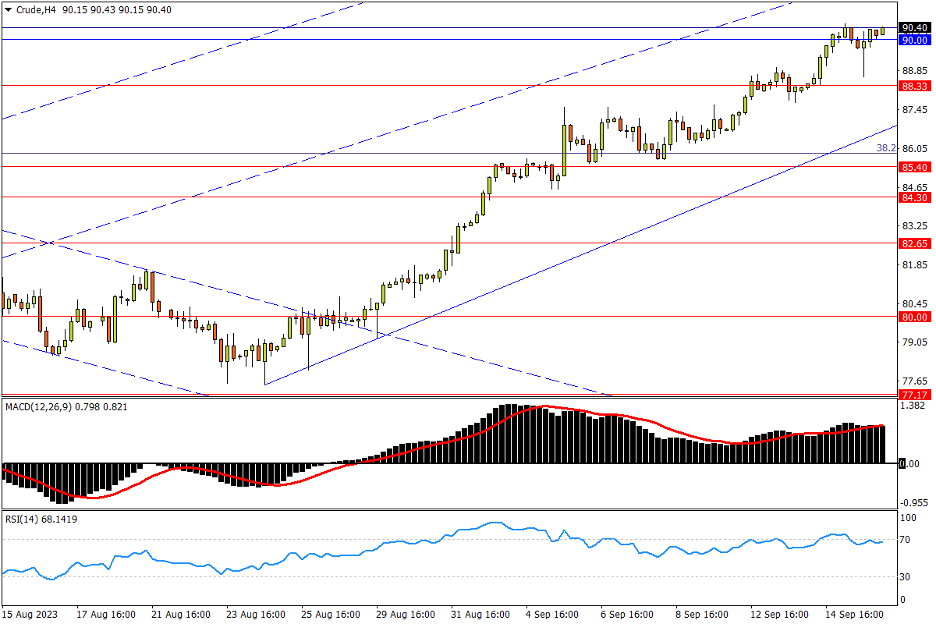
Task: Click the MACD 0.00 zero-level tag
Action: pyautogui.click(x=909, y=464)
